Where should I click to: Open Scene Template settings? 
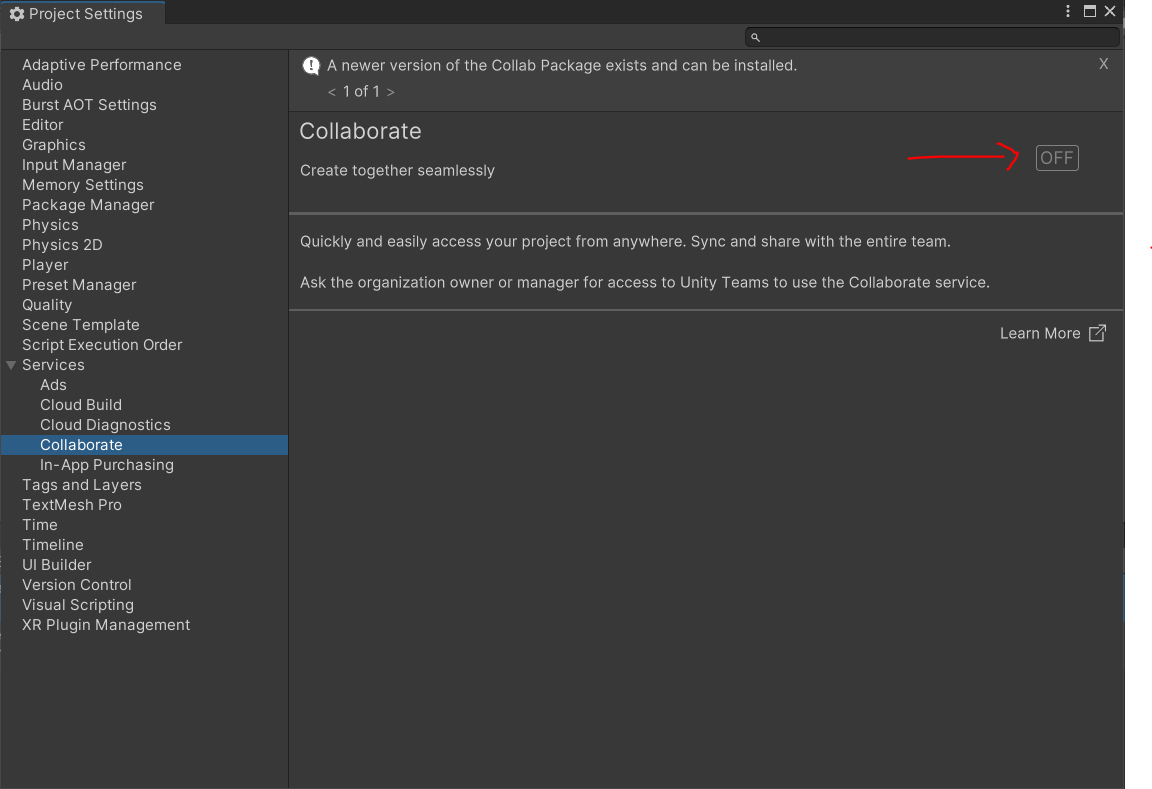(81, 325)
